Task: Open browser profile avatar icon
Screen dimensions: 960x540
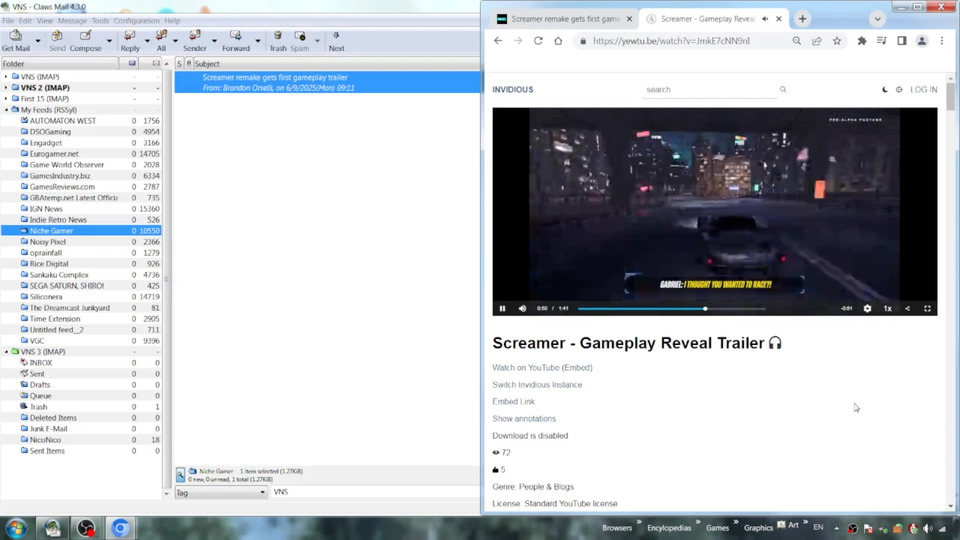Action: point(921,40)
